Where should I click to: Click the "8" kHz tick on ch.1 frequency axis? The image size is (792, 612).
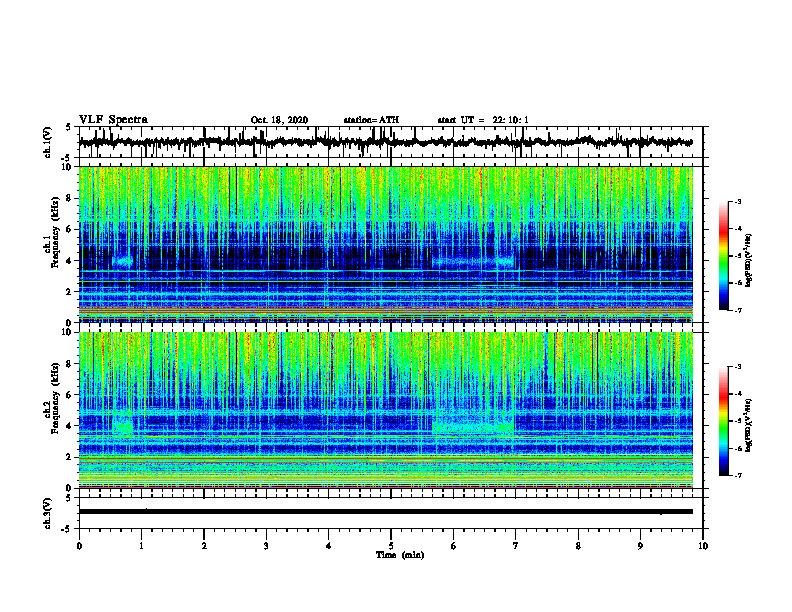coord(70,198)
